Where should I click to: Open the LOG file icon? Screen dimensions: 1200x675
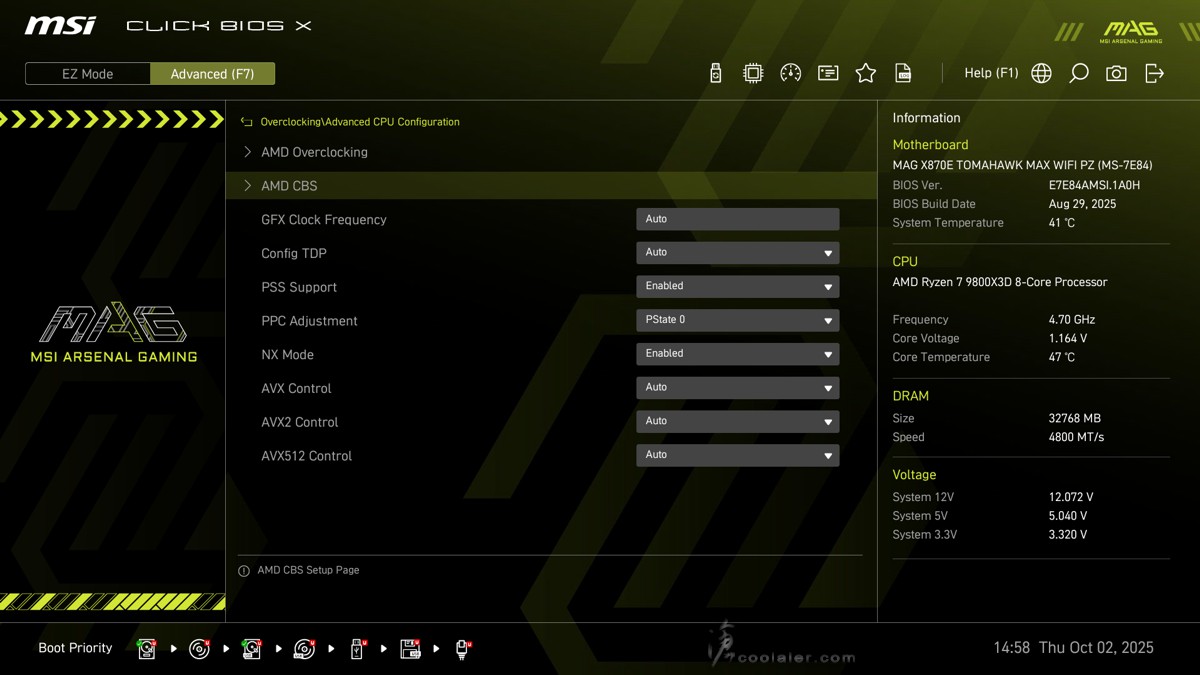[x=903, y=73]
